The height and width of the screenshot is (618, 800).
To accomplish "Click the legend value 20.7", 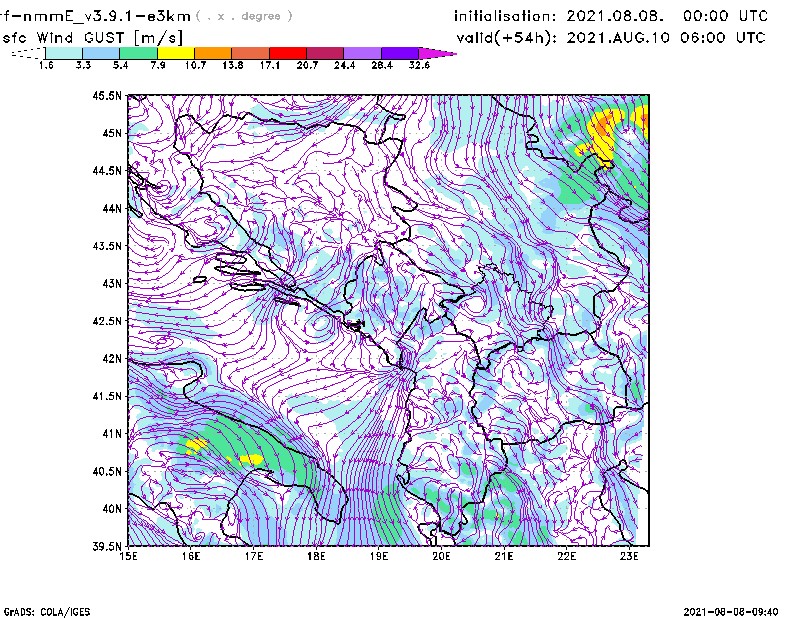I will click(x=307, y=65).
